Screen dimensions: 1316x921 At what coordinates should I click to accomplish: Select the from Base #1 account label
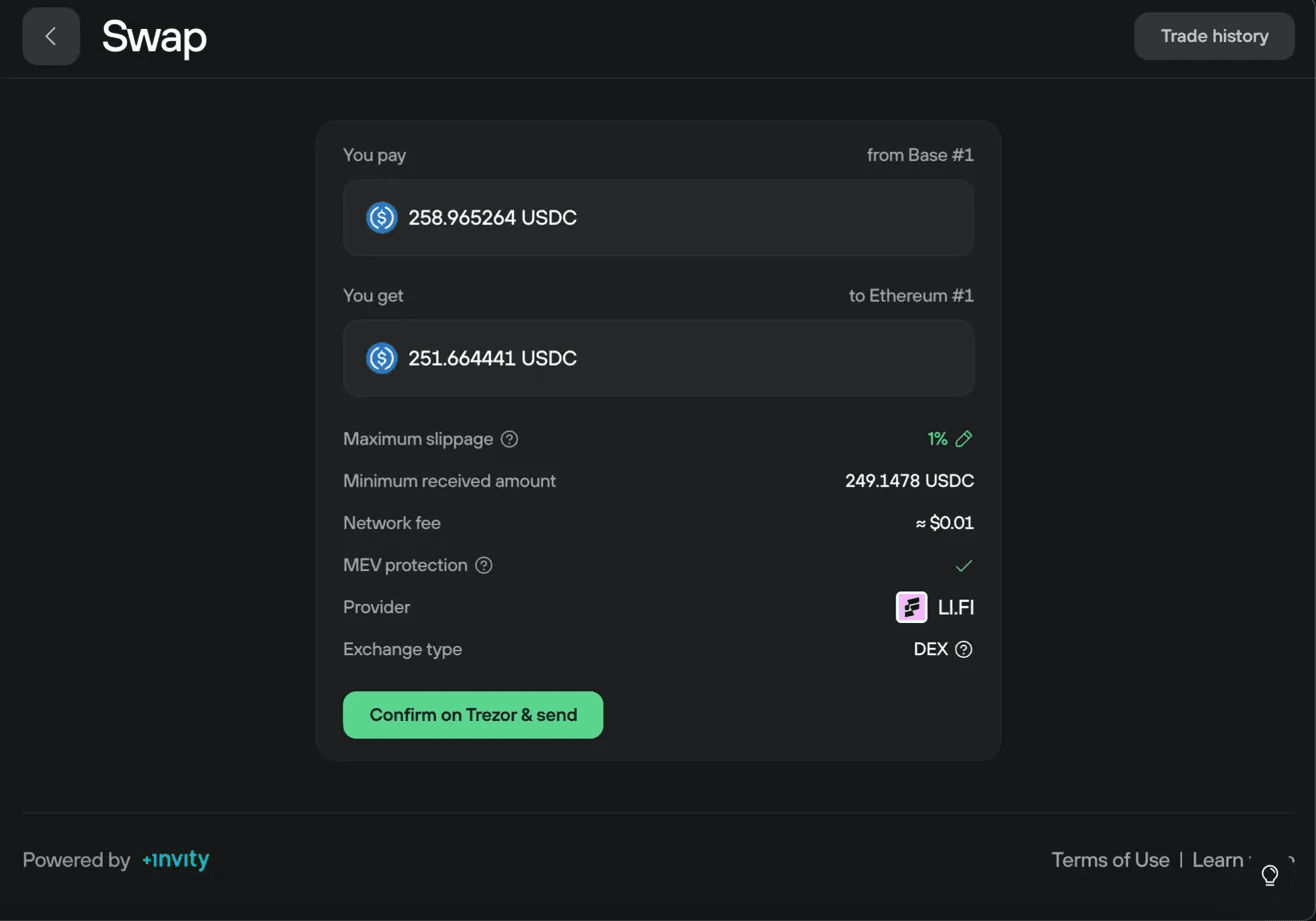pos(920,155)
